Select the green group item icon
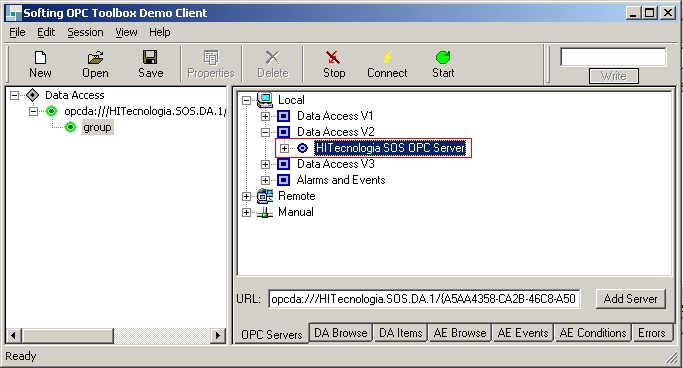The width and height of the screenshot is (683, 368). coord(70,127)
